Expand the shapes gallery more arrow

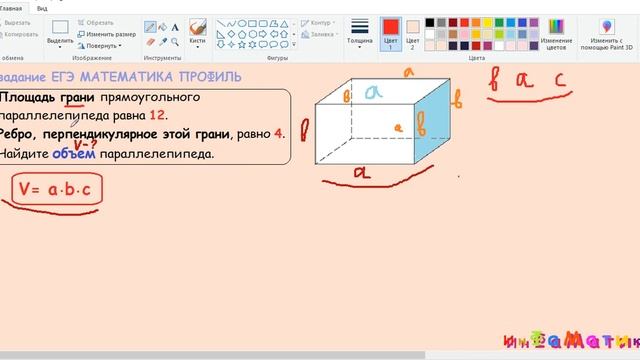(x=294, y=44)
